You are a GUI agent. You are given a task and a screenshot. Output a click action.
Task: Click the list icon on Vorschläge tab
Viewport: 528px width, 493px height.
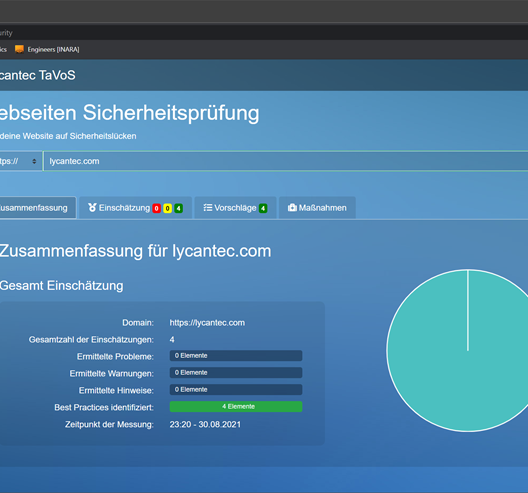[208, 207]
